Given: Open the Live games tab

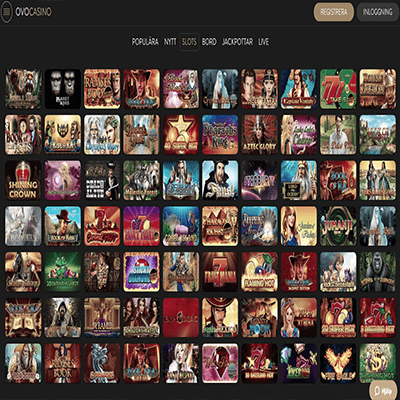Looking at the screenshot, I should point(263,42).
